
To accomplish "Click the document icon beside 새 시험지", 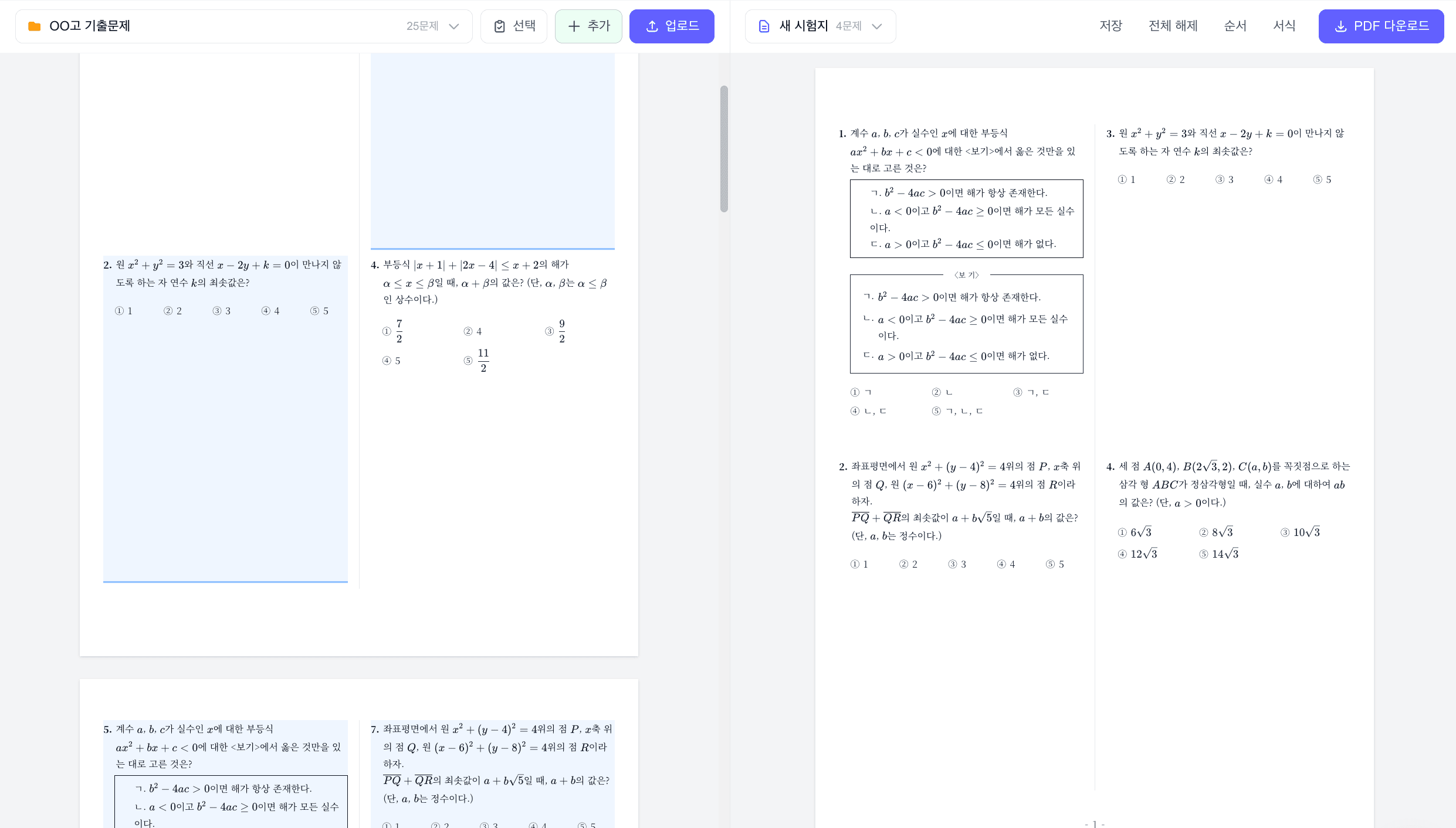I will tap(764, 26).
